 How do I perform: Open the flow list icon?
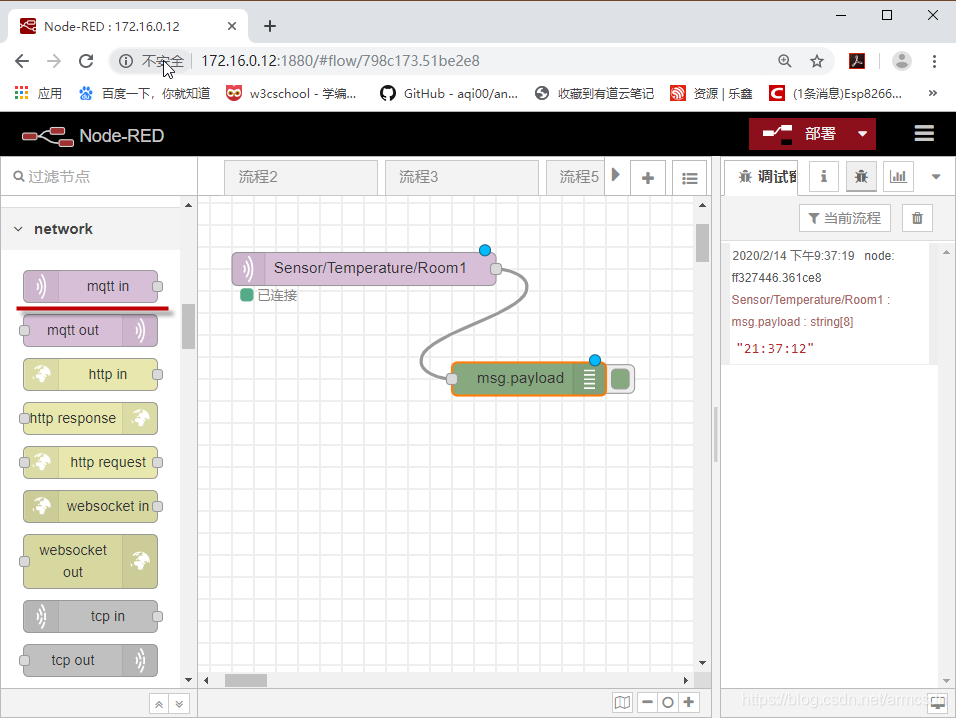click(690, 178)
